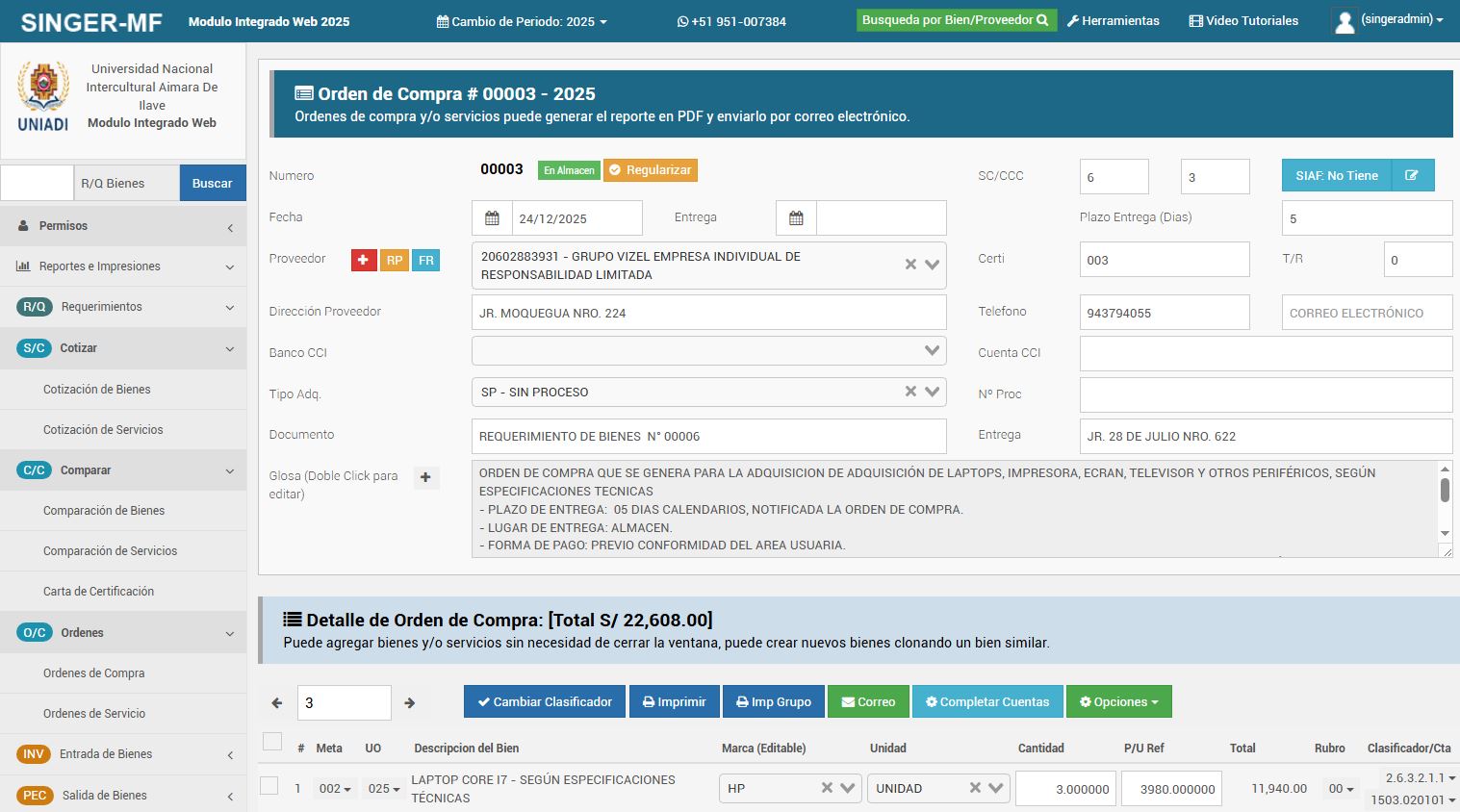
Task: Check the row checkbox for LAPTOP CORE I7
Action: [x=269, y=784]
